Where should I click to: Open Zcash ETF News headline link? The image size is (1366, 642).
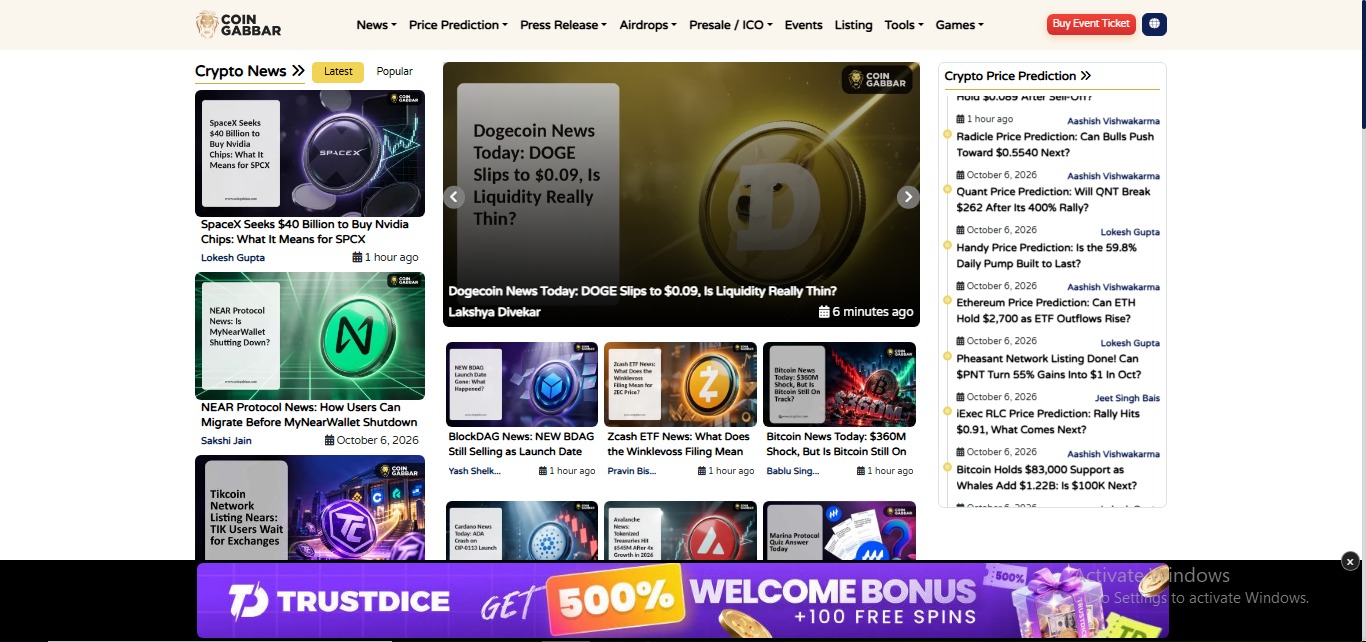[x=679, y=444]
